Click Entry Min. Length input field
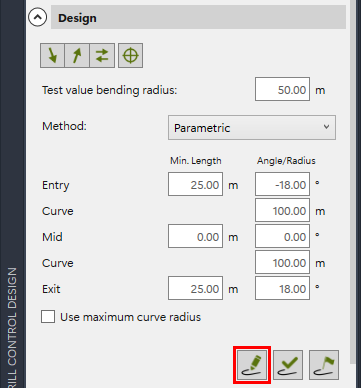Image resolution: width=362 pixels, height=388 pixels. click(195, 184)
